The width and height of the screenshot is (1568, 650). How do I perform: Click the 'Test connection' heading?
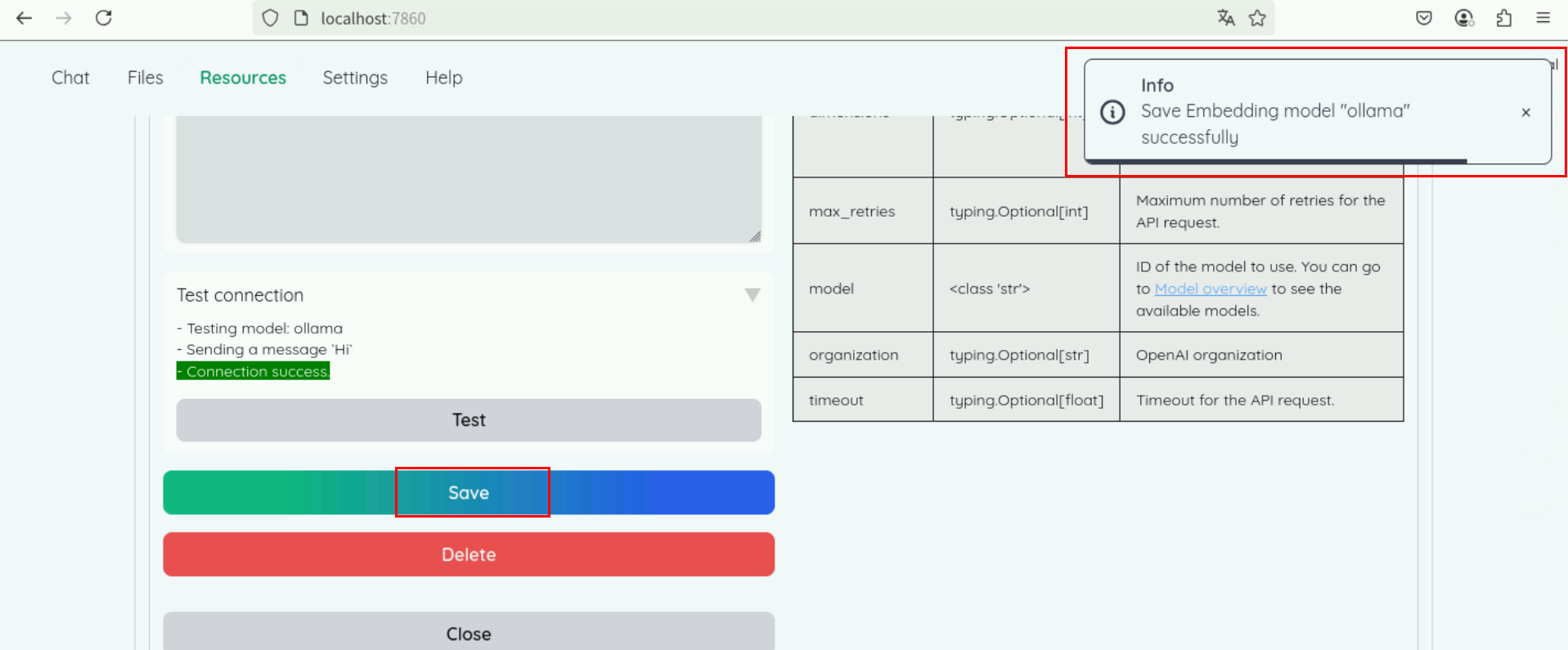[x=240, y=295]
